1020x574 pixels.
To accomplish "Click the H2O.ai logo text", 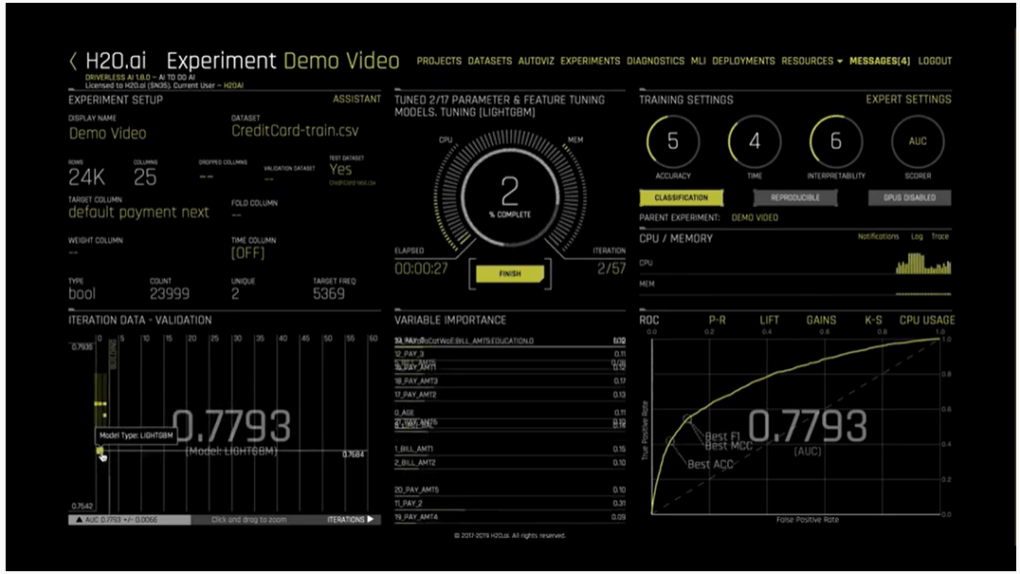I will 116,61.
